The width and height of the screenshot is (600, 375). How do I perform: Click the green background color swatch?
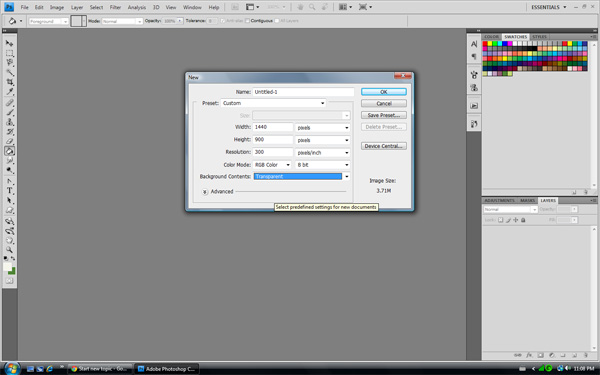pos(12,271)
